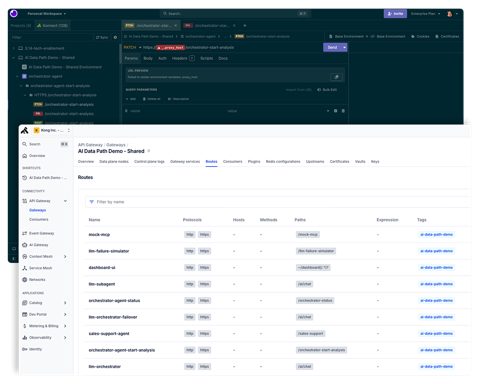Close the first open request tab
The image size is (480, 384).
[x=176, y=25]
